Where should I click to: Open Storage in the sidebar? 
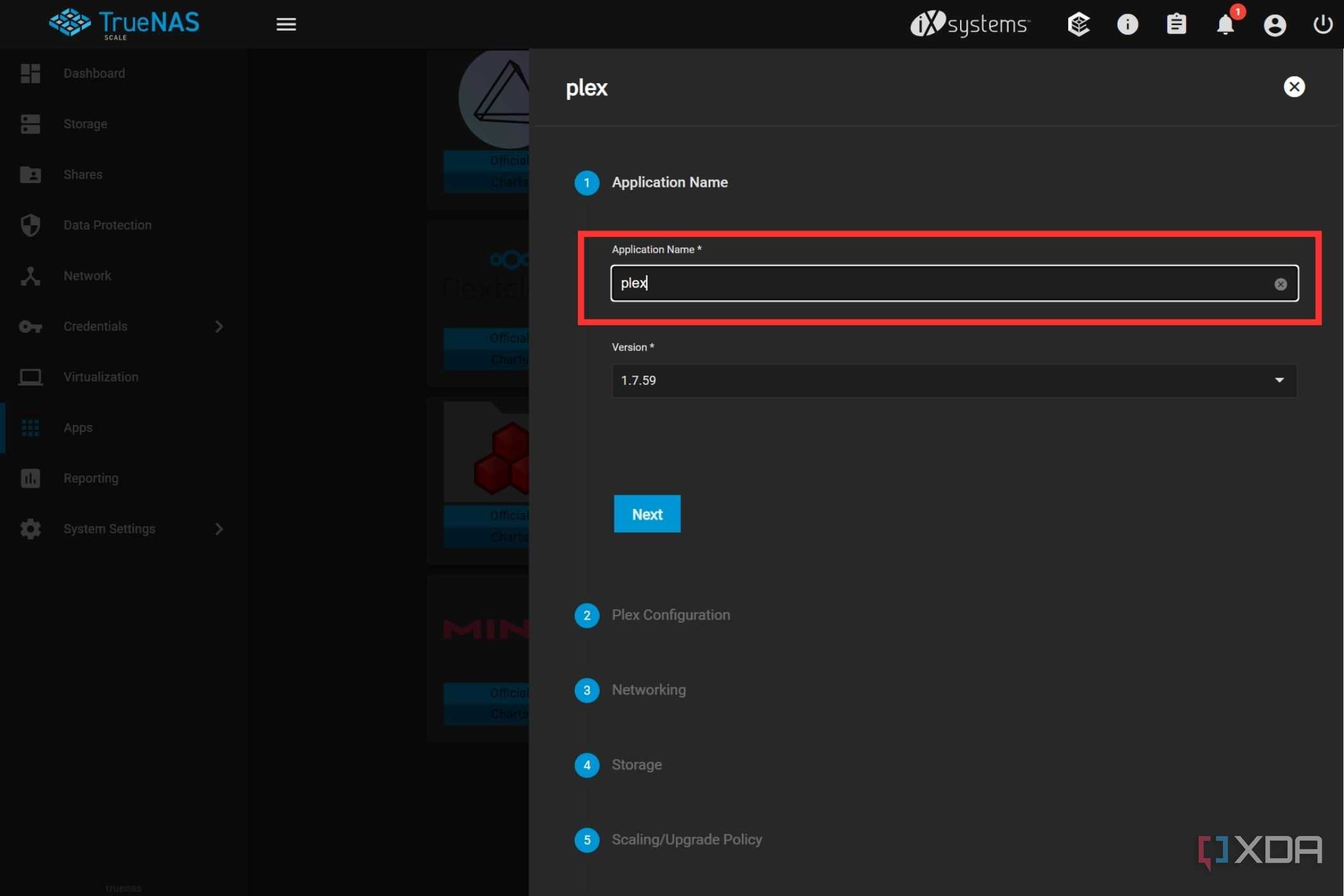[x=85, y=124]
